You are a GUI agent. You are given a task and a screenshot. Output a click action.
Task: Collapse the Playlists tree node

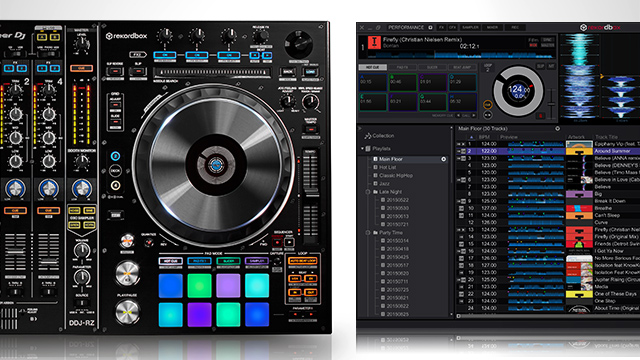[x=362, y=149]
